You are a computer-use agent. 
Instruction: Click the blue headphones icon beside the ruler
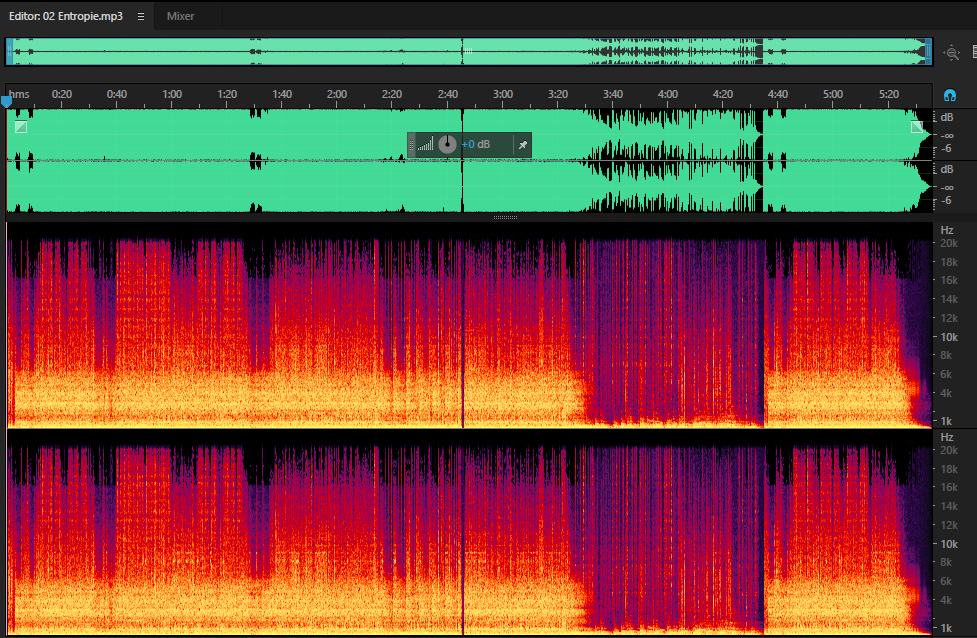pos(950,95)
